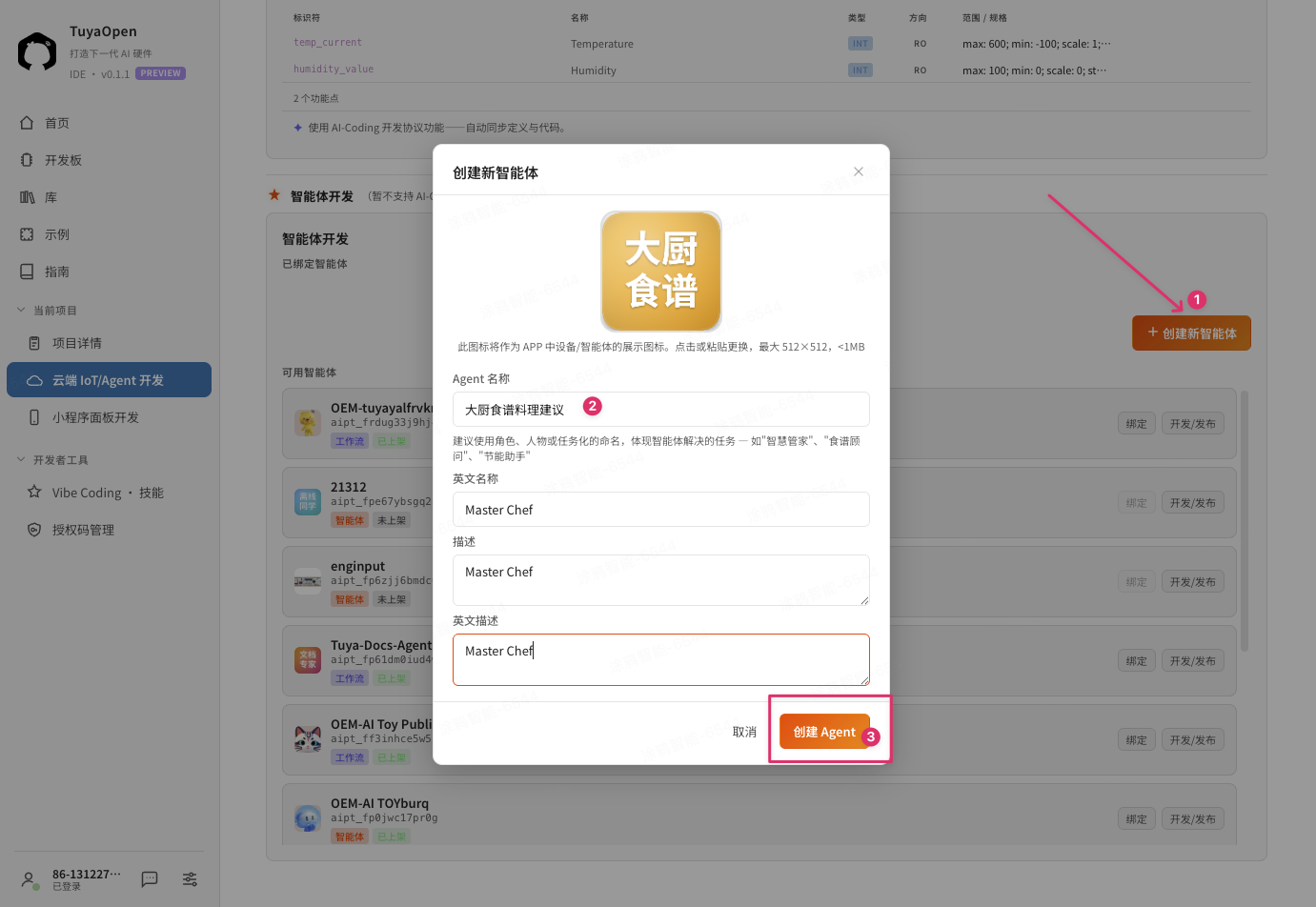The image size is (1316, 907).
Task: Click the Tuya-Docs-Agent avatar
Action: (308, 660)
